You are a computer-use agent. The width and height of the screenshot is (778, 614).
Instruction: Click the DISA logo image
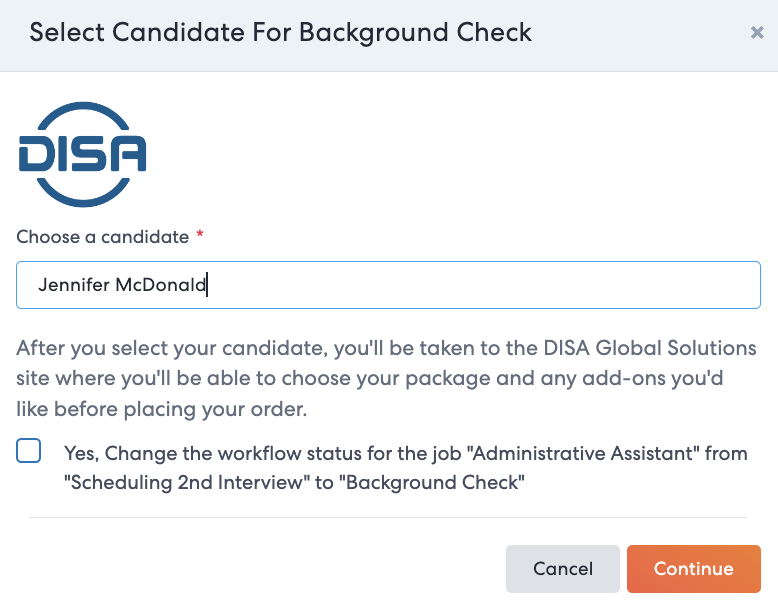[82, 154]
